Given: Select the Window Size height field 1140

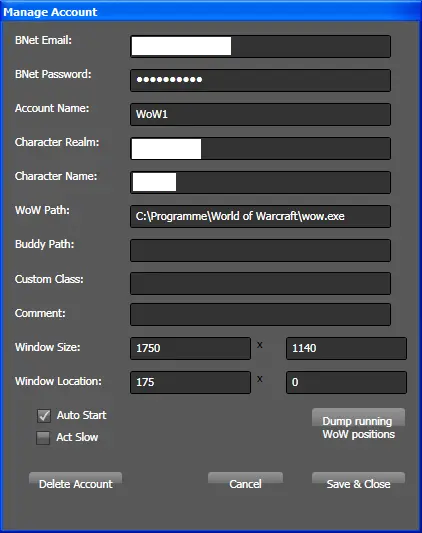Looking at the screenshot, I should (x=346, y=348).
